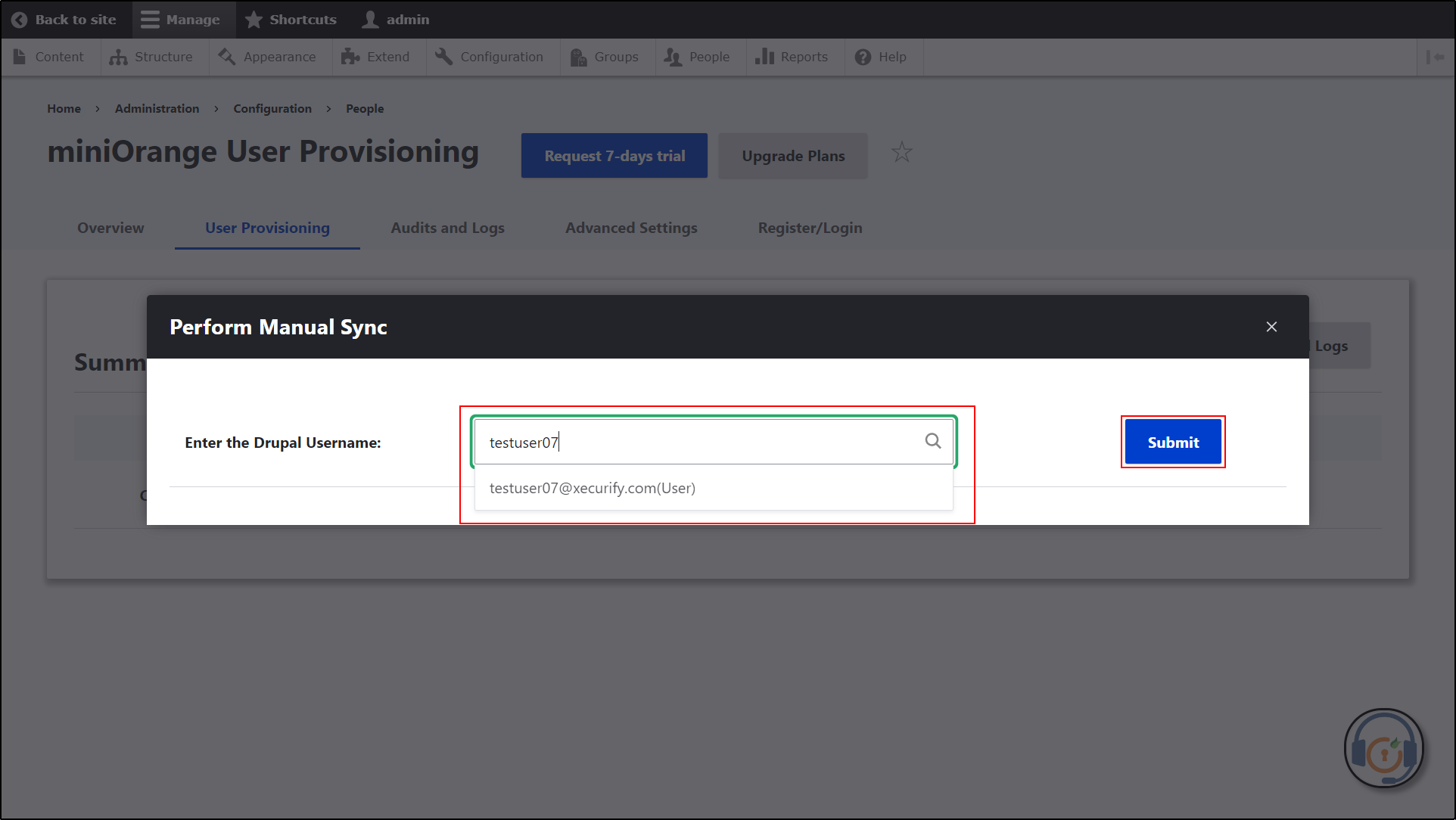The height and width of the screenshot is (820, 1456).
Task: Open Appearance via the paintbrush icon
Action: click(226, 56)
